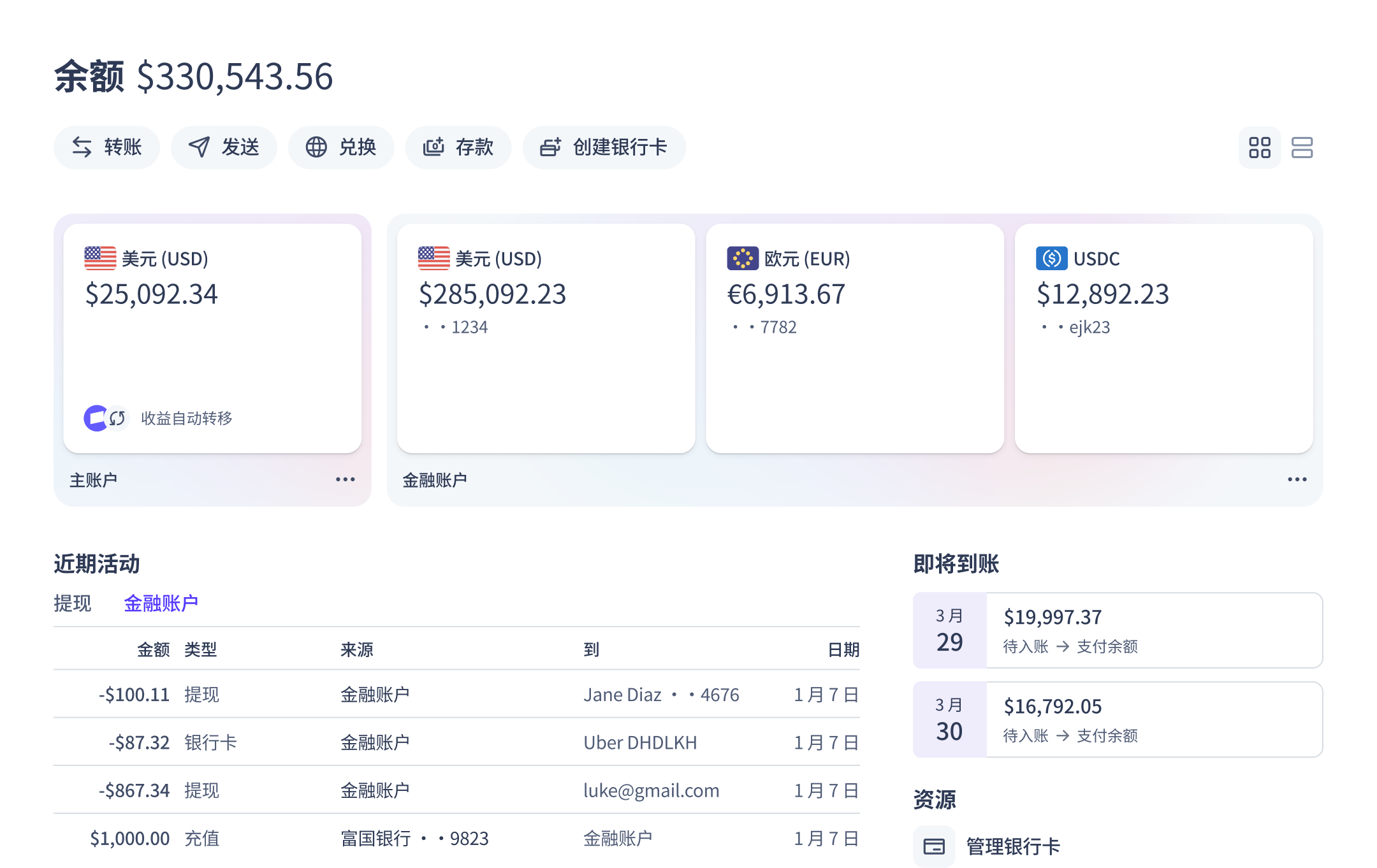Image resolution: width=1377 pixels, height=868 pixels.
Task: Open the 管理银行卡 resource link
Action: [1012, 846]
